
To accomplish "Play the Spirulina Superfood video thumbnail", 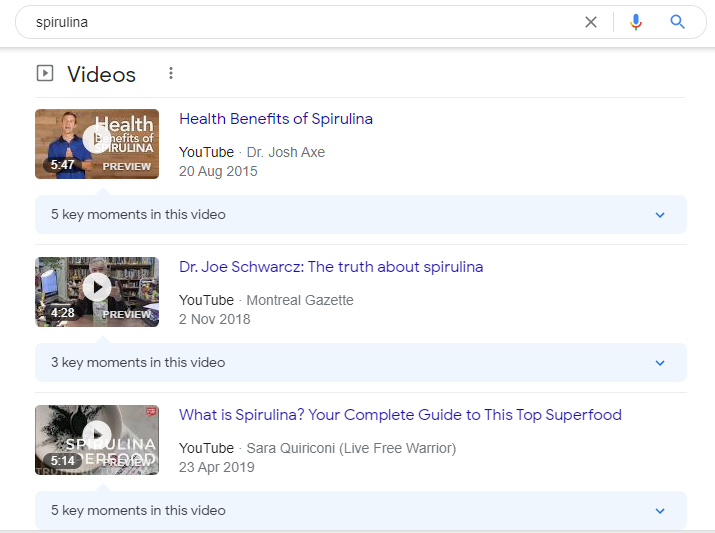I will point(97,440).
